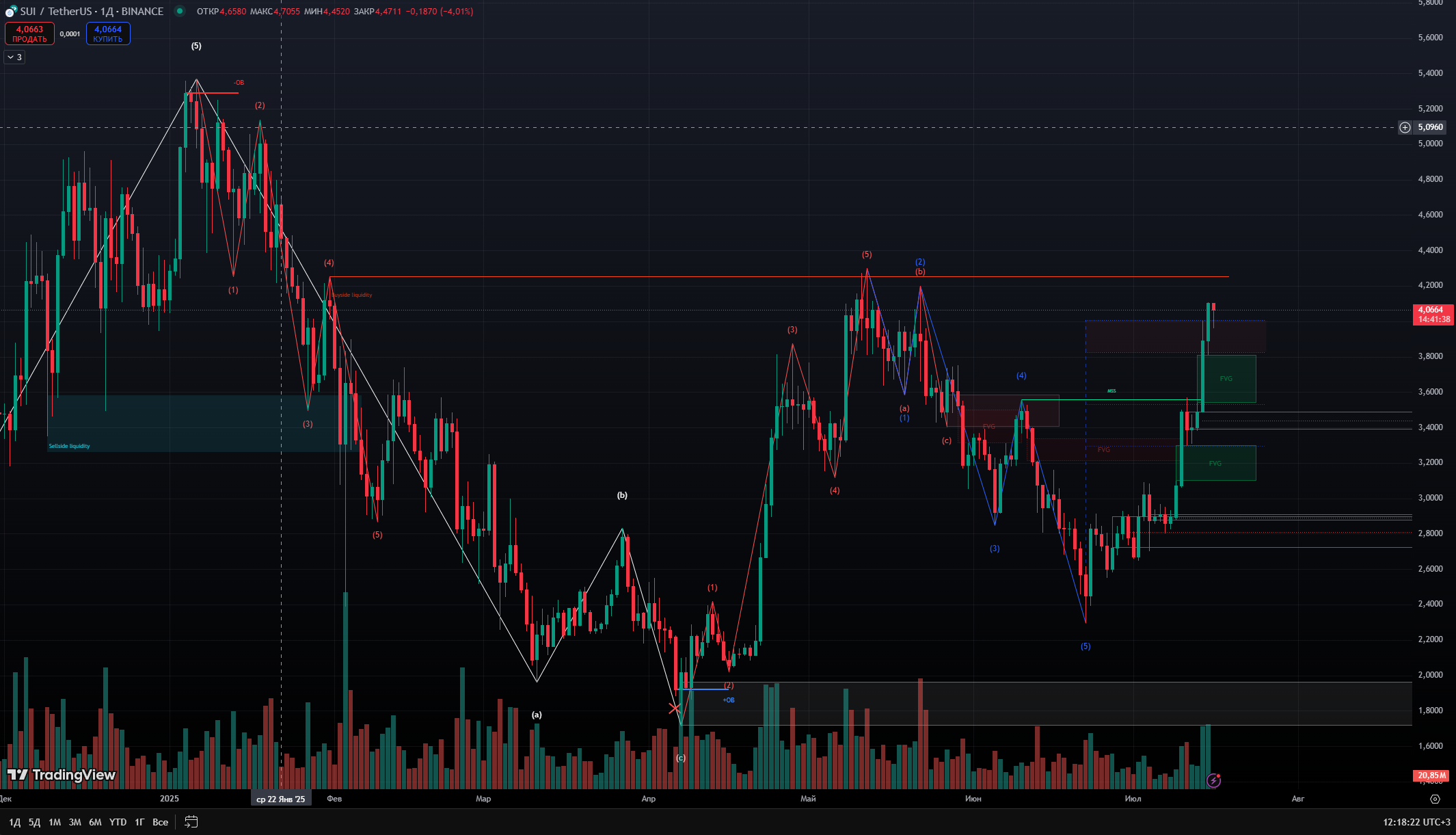The height and width of the screenshot is (835, 1456).
Task: Click the 4,4000 price scale label
Action: tap(1430, 250)
